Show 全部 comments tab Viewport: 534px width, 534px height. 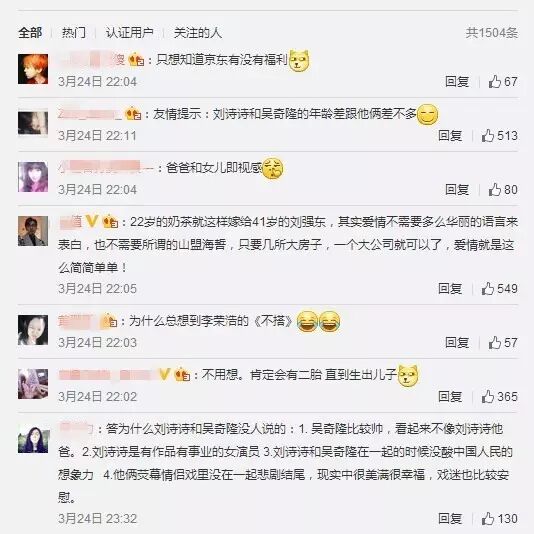pyautogui.click(x=30, y=33)
